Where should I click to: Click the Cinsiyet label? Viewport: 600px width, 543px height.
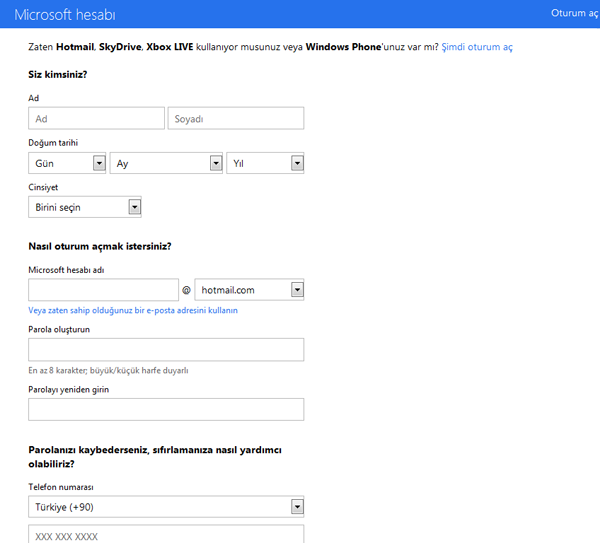pyautogui.click(x=43, y=187)
